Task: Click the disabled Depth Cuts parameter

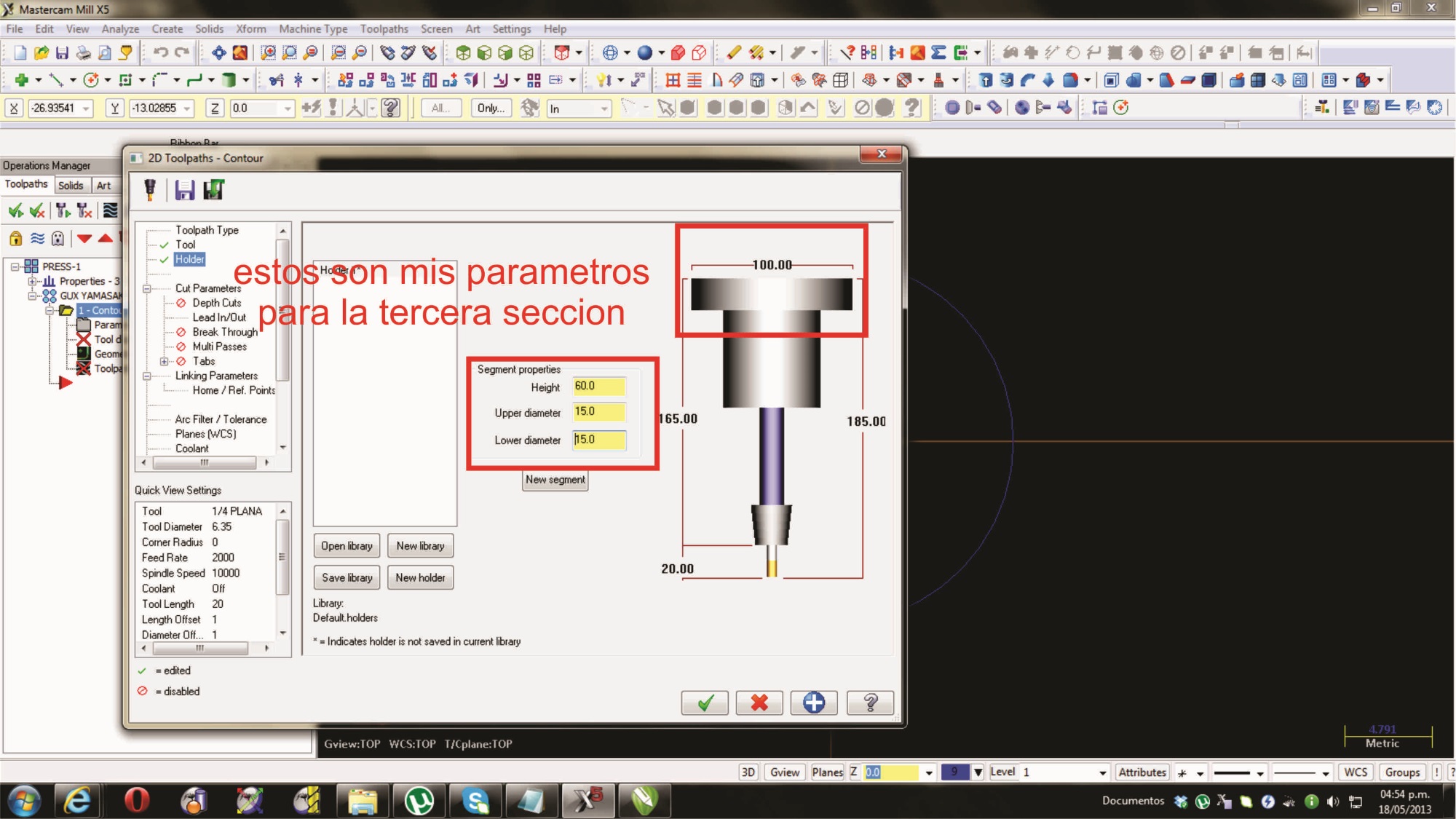Action: point(216,303)
